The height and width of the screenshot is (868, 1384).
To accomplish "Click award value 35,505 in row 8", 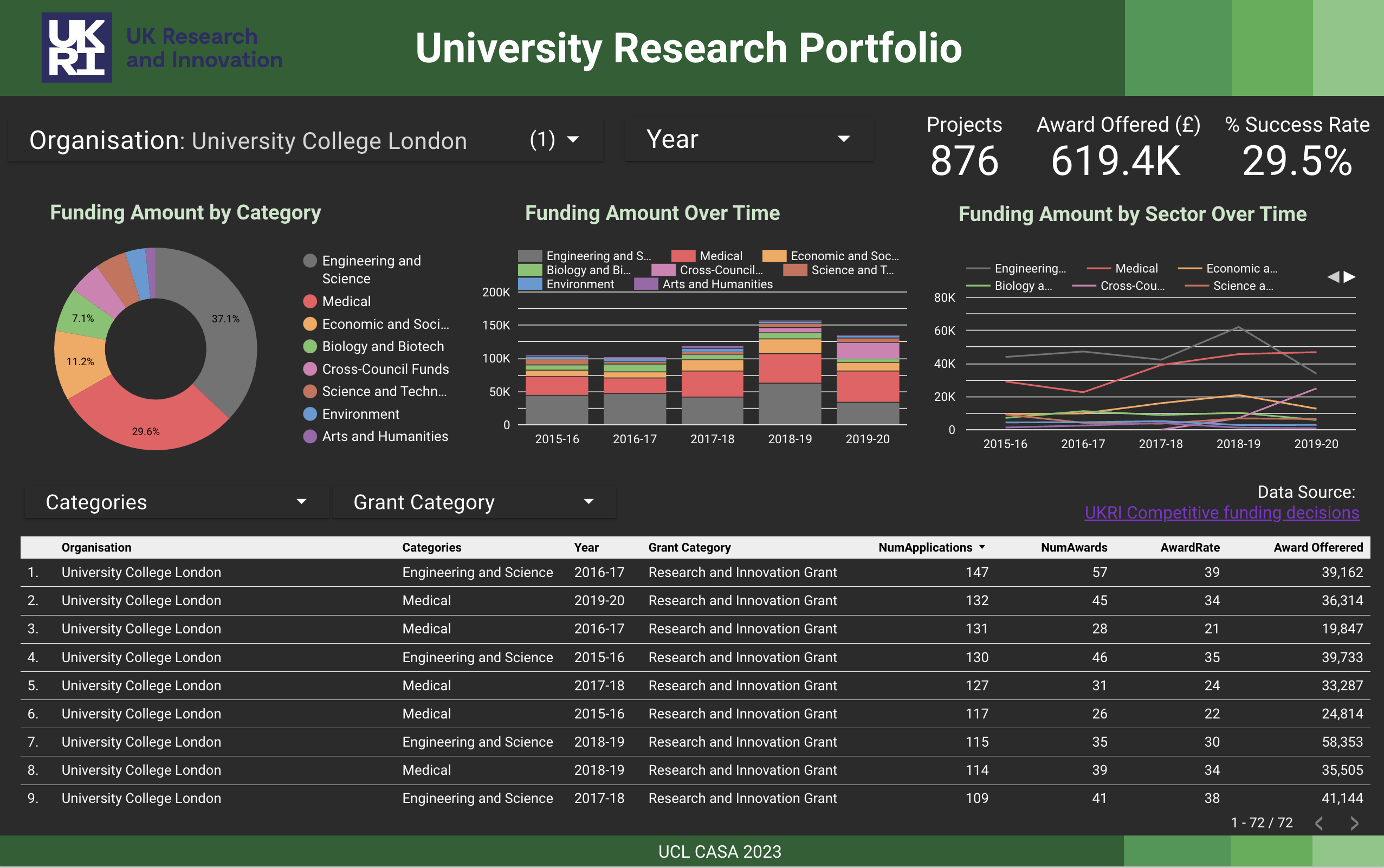I will click(x=1342, y=770).
